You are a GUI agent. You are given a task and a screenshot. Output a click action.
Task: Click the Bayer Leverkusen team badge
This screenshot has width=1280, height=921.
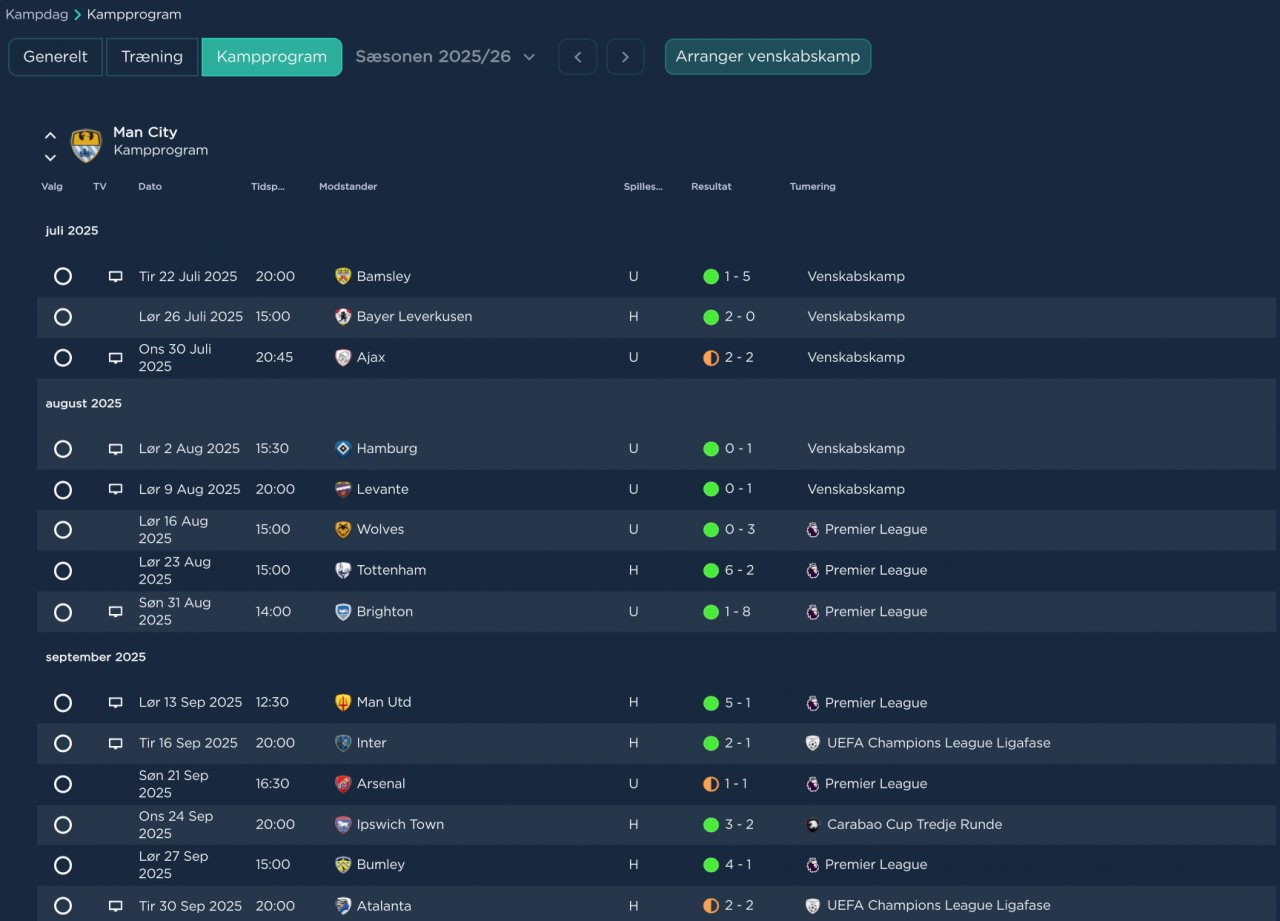343,317
